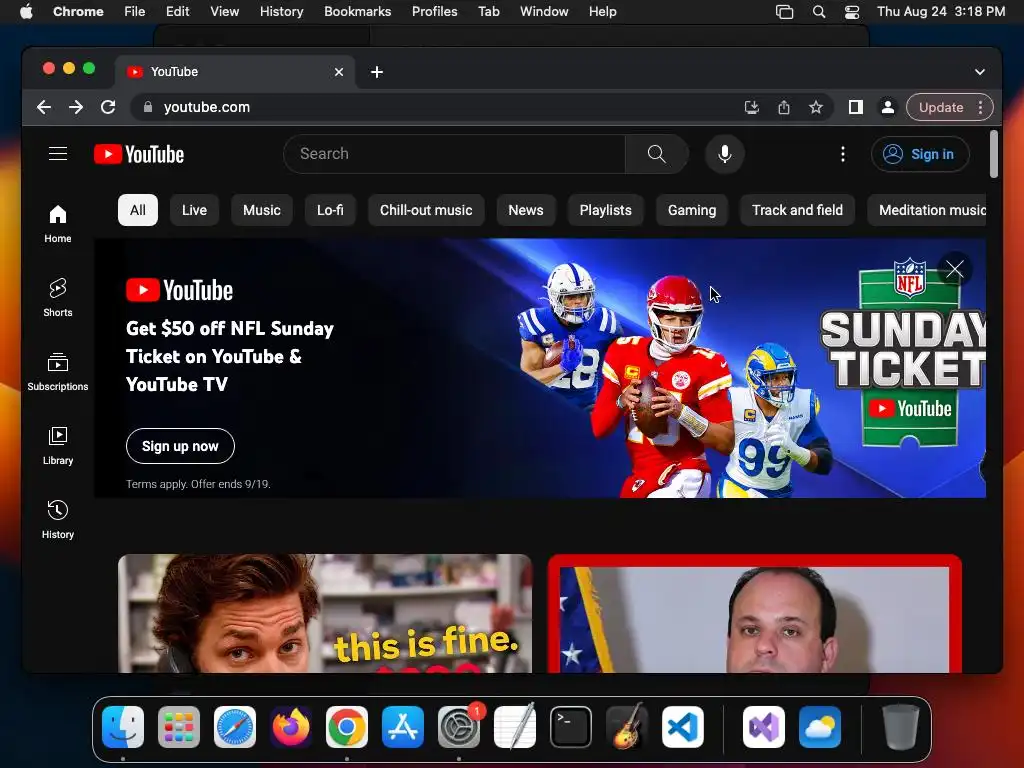This screenshot has height=768, width=1024.
Task: Toggle the Chrome side panel
Action: pyautogui.click(x=856, y=107)
